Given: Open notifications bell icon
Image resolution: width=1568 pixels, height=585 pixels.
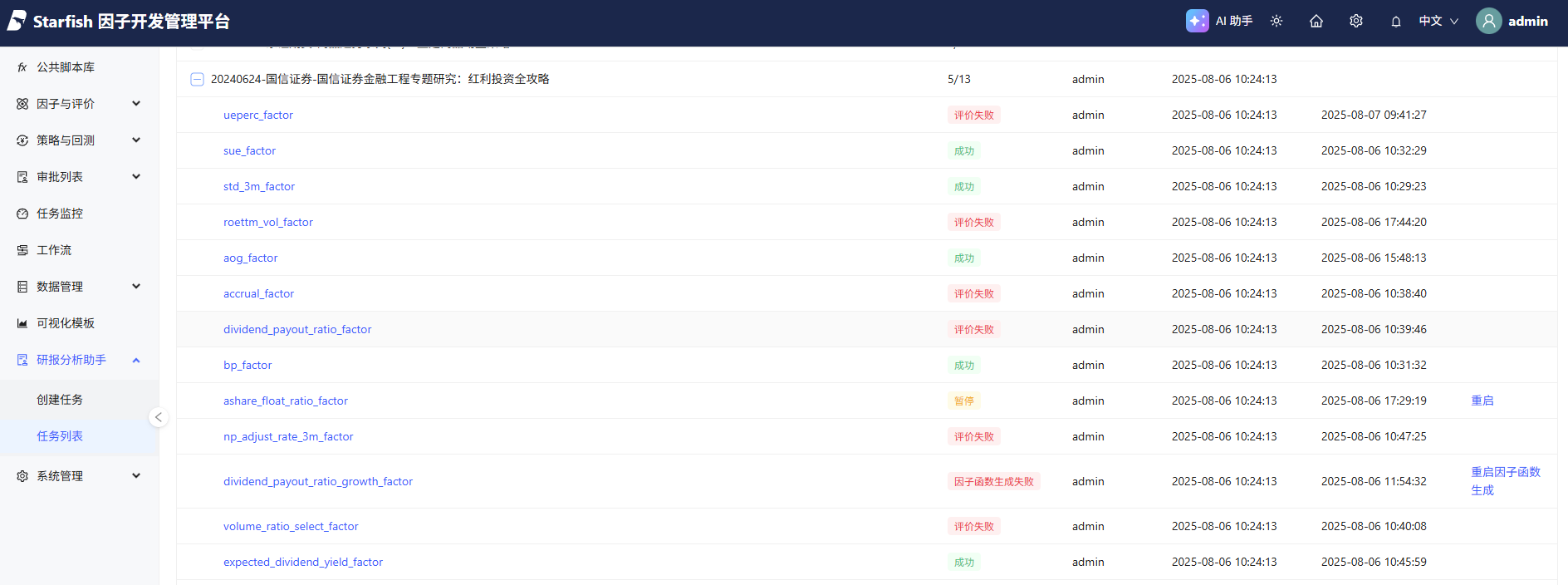Looking at the screenshot, I should tap(1396, 22).
